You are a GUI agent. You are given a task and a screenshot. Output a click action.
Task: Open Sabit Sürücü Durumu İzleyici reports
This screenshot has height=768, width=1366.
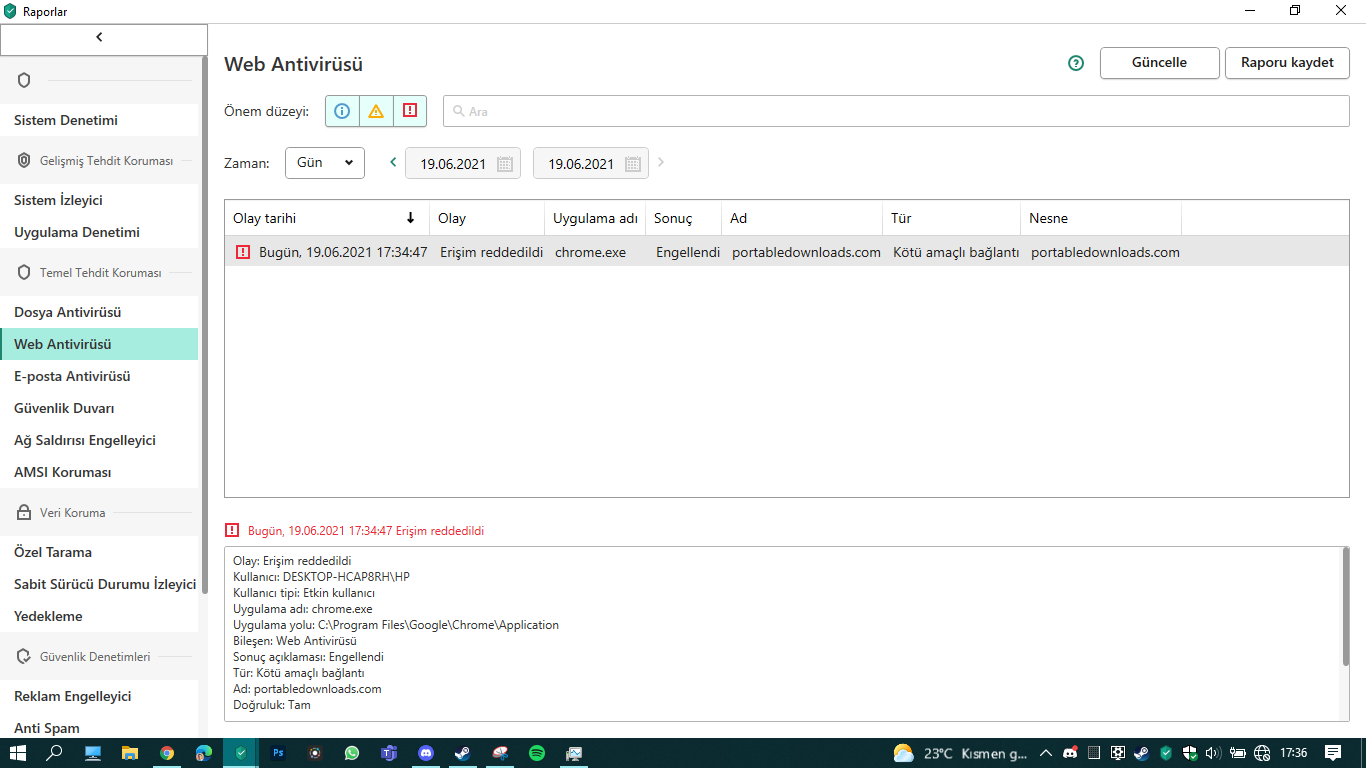point(99,584)
